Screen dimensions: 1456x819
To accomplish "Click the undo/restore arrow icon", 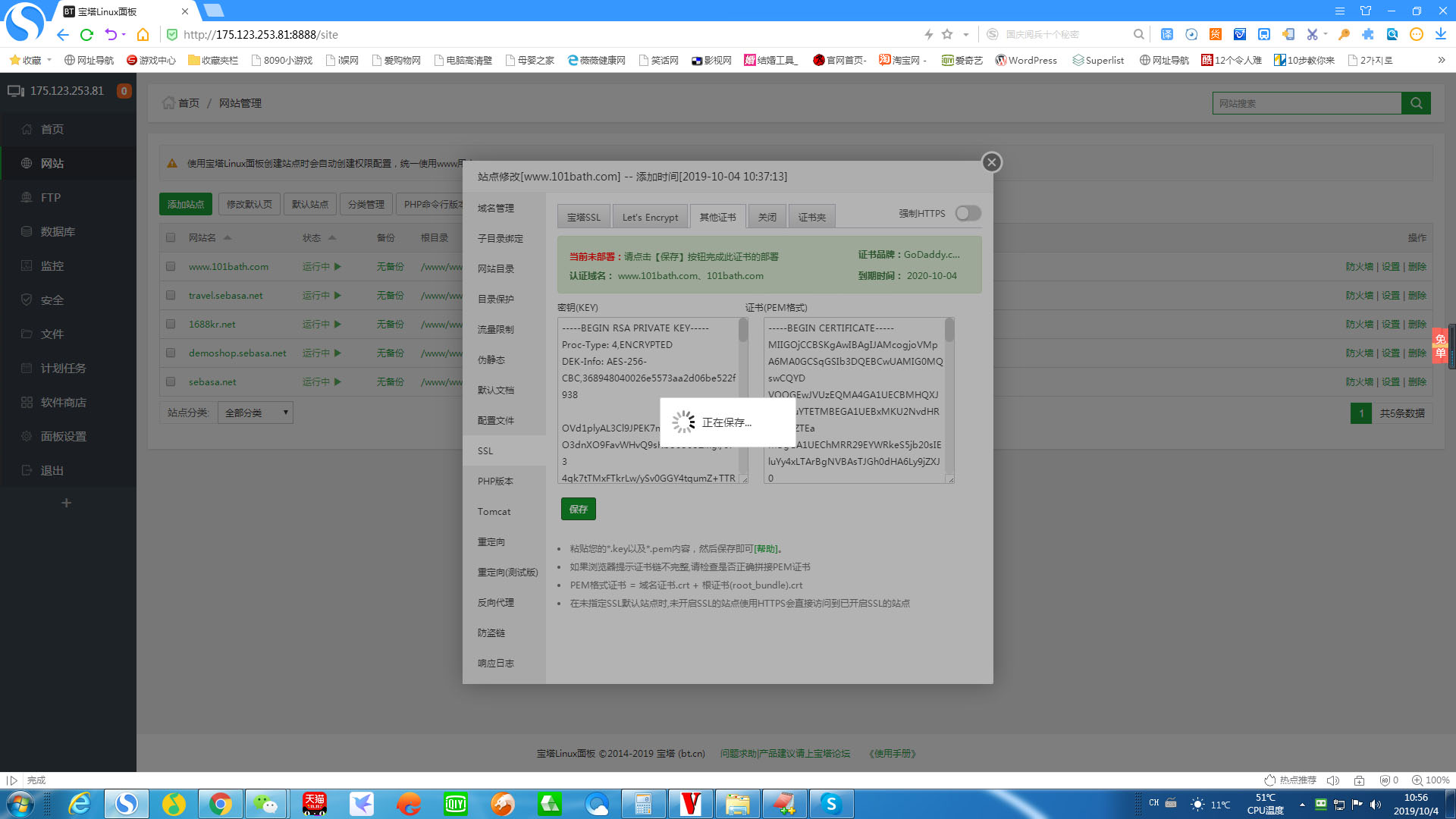I will [111, 35].
